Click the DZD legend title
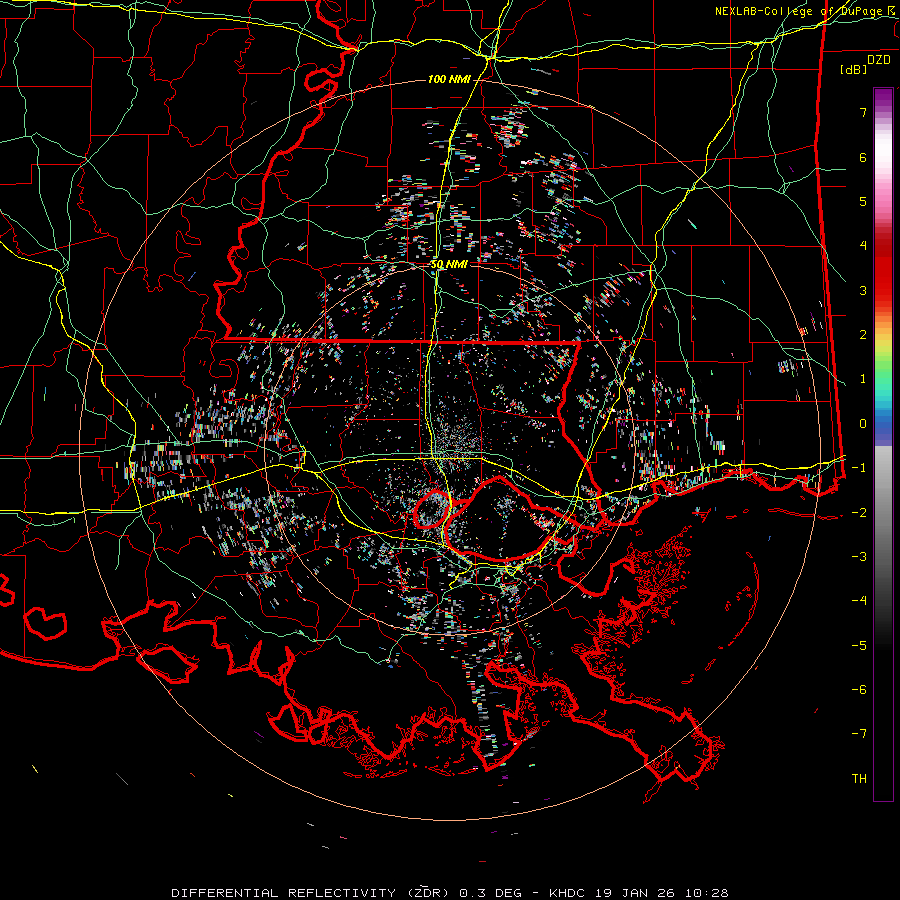 pyautogui.click(x=878, y=60)
